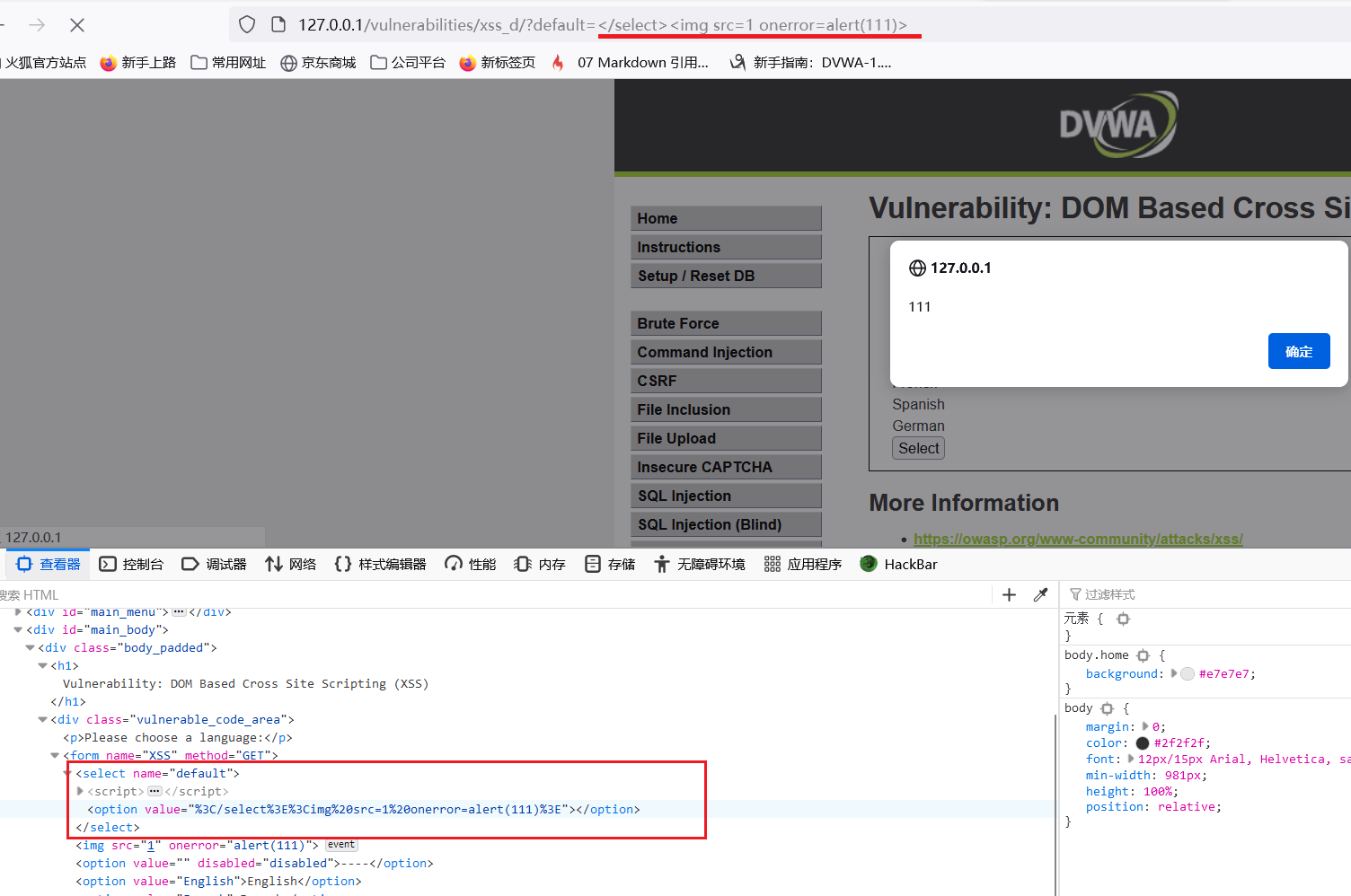Open the 07 Markdown bookmark
Viewport: 1351px width, 896px height.
(630, 63)
